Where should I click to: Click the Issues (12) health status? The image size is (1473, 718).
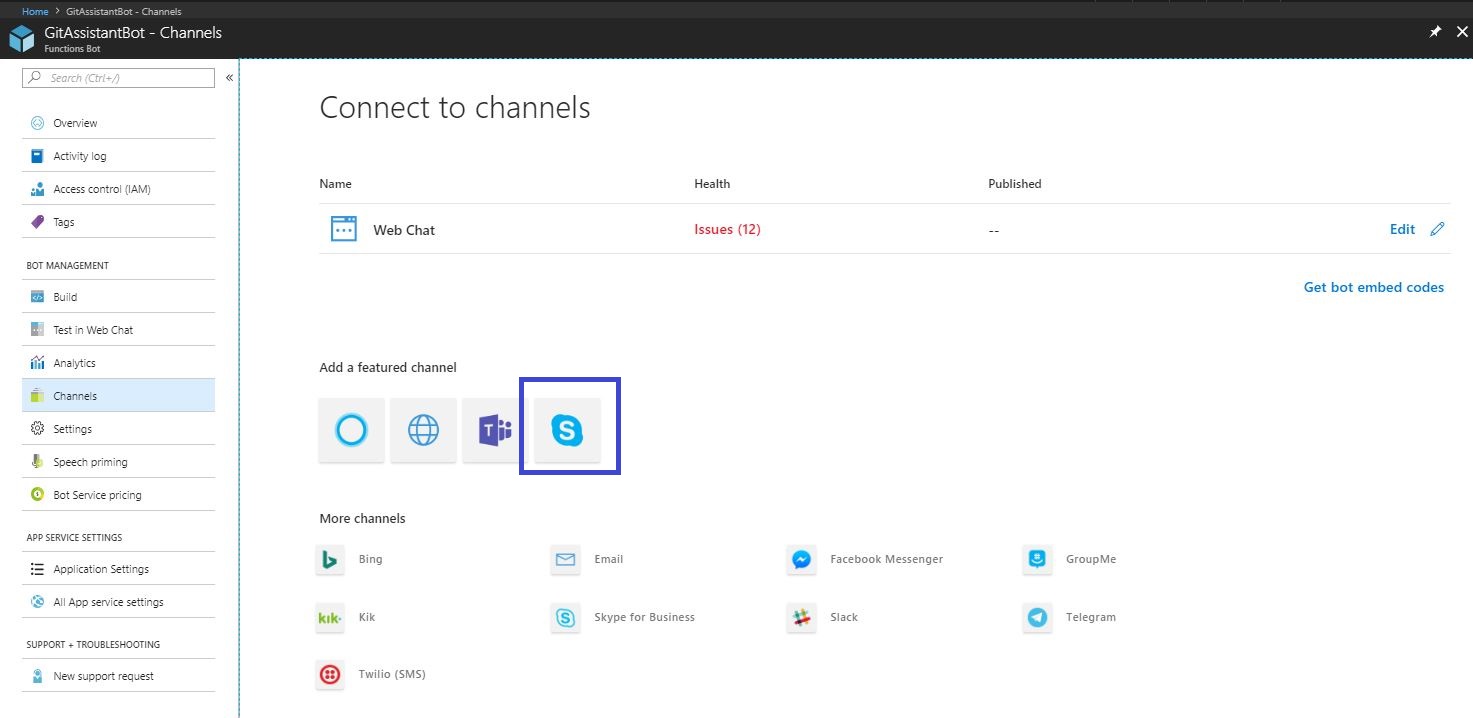tap(727, 229)
